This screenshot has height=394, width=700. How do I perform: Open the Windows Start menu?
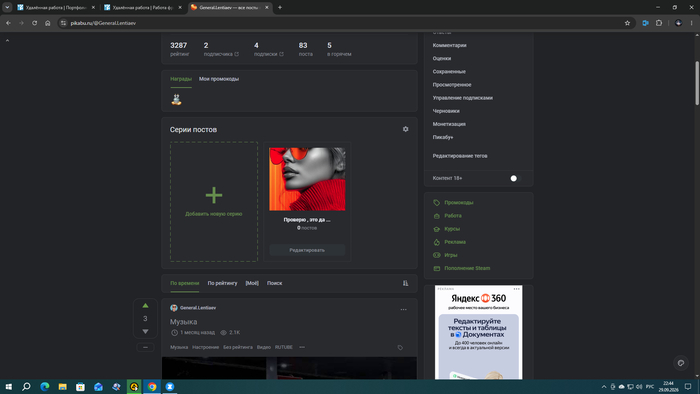click(8, 386)
